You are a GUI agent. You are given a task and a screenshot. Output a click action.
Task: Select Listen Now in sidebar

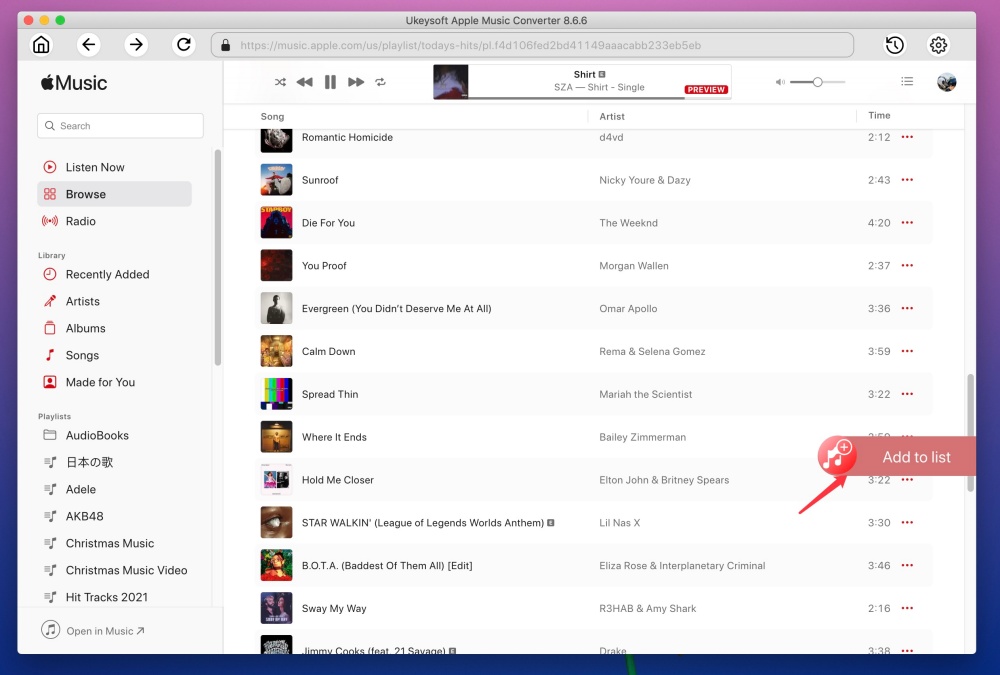pyautogui.click(x=95, y=167)
